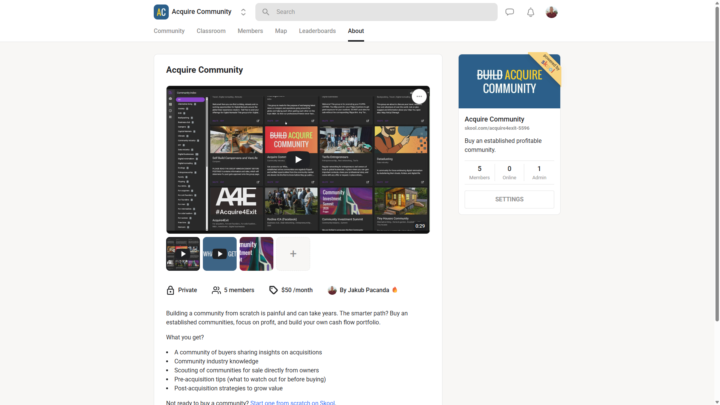
Task: Switch to the Members tab
Action: point(250,31)
